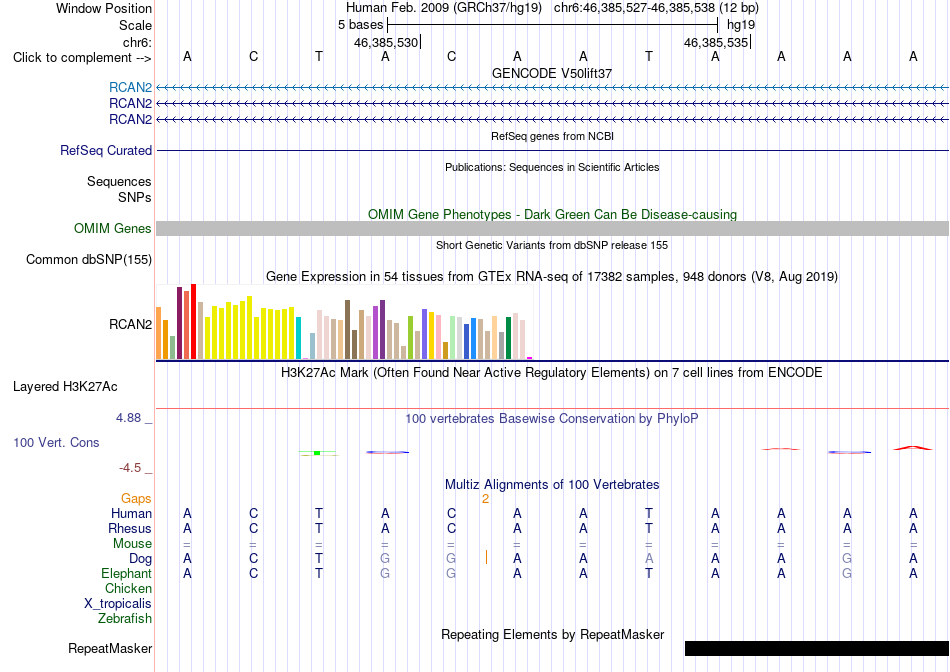Select the Mouse alignment row label
Screen dimensions: 950x672
pyautogui.click(x=132, y=544)
